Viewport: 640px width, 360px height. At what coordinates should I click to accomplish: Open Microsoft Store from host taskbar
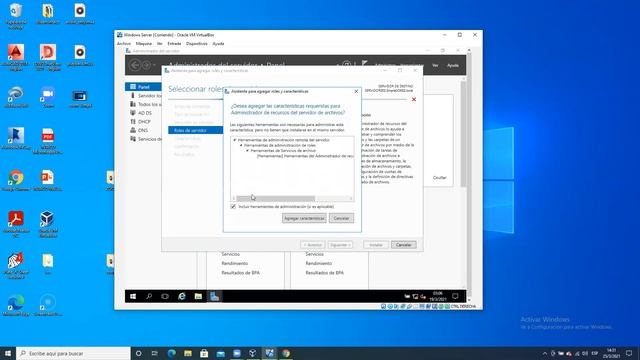[204, 353]
